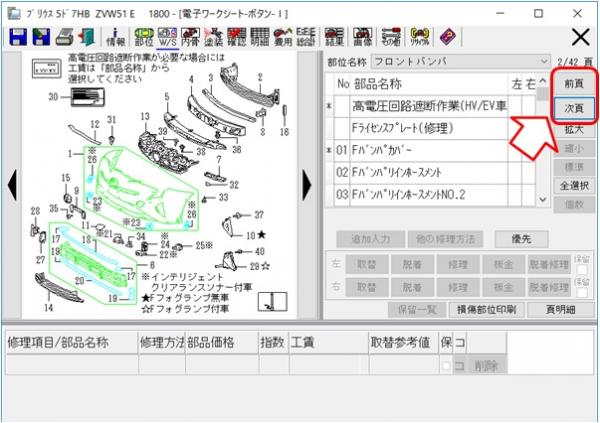Screen dimensions: 600x423
Task: Click the 拡大 zoom-in button
Action: pyautogui.click(x=574, y=129)
